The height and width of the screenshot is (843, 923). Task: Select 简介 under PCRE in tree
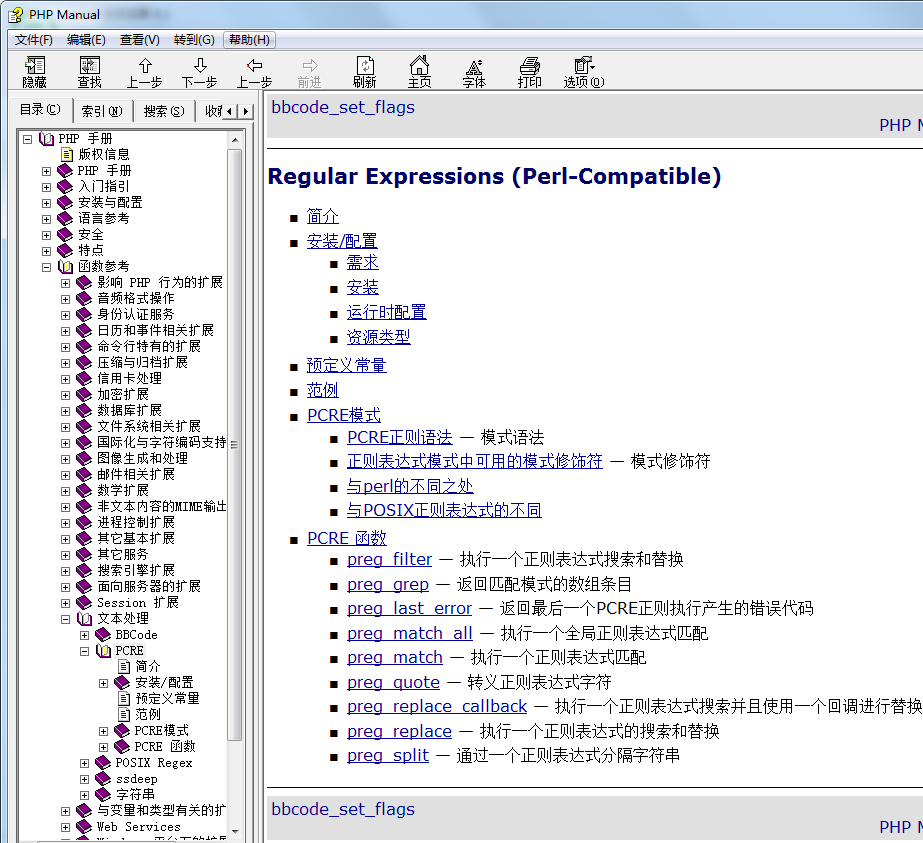pyautogui.click(x=148, y=666)
